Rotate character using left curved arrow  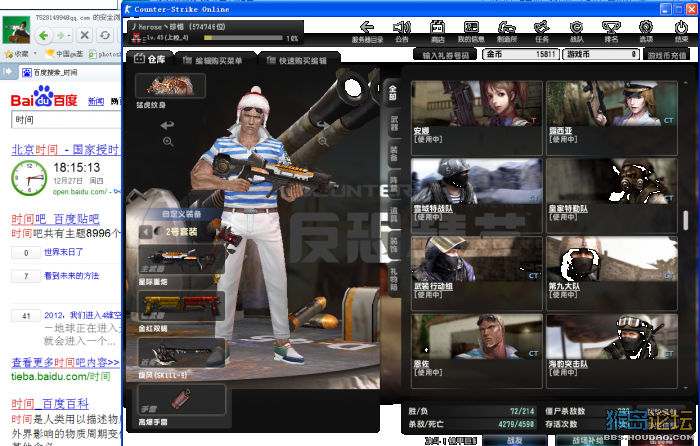(167, 125)
